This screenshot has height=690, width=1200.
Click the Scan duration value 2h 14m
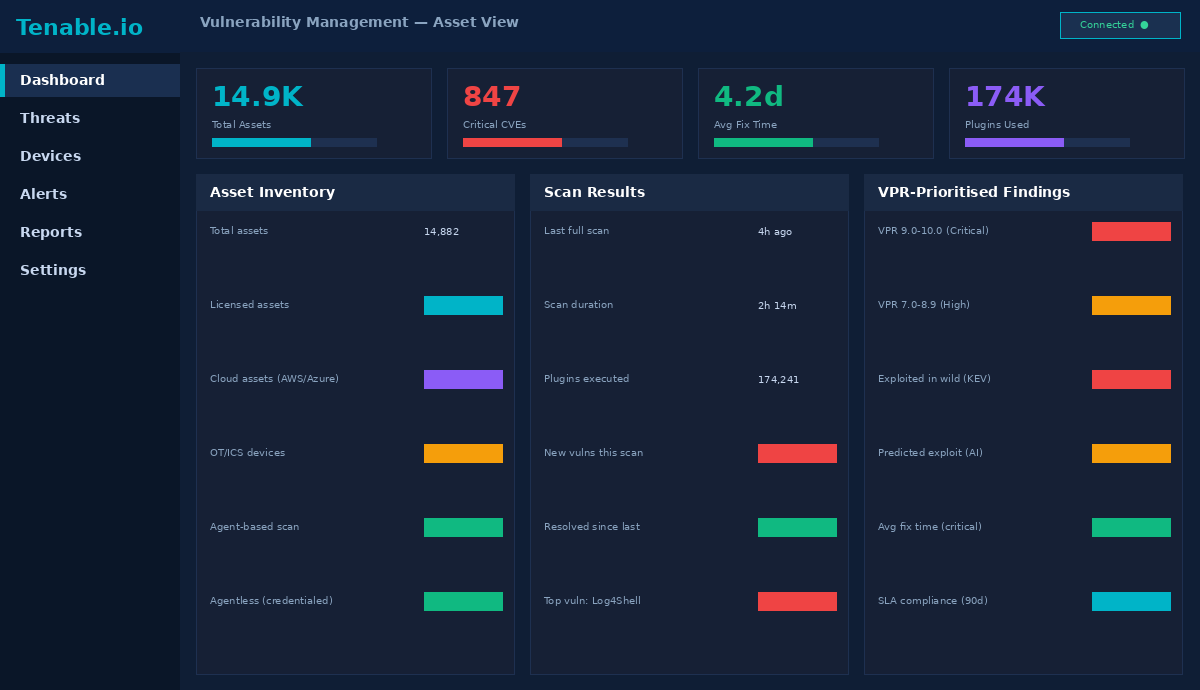pyautogui.click(x=777, y=306)
